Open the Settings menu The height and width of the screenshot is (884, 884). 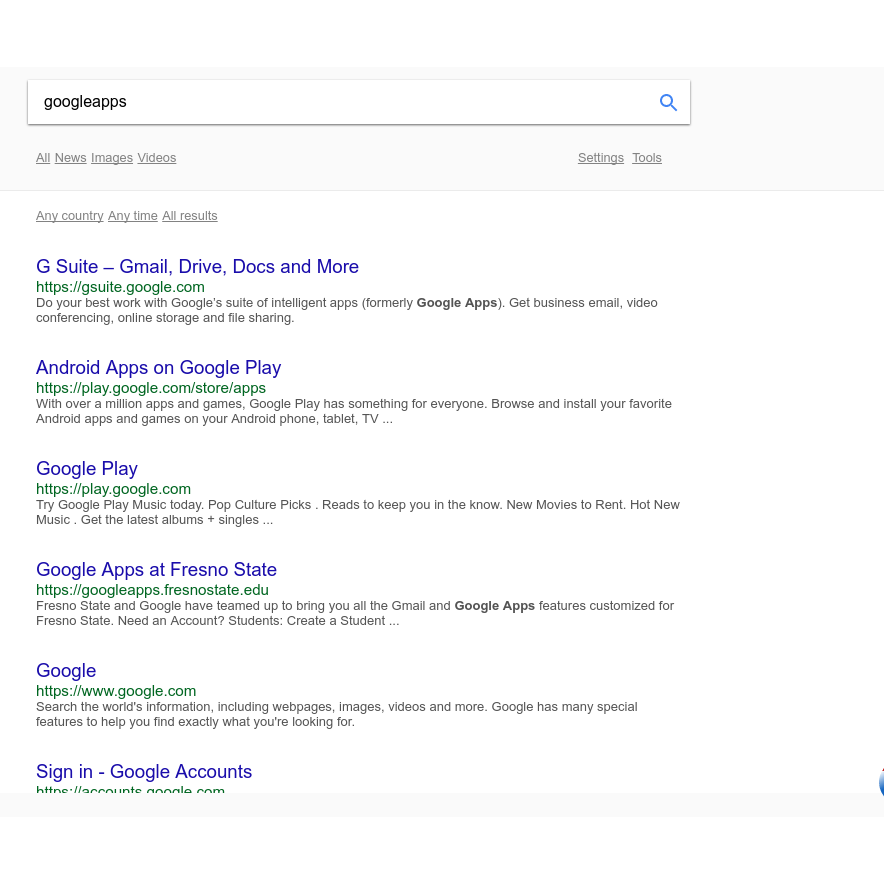tap(601, 158)
